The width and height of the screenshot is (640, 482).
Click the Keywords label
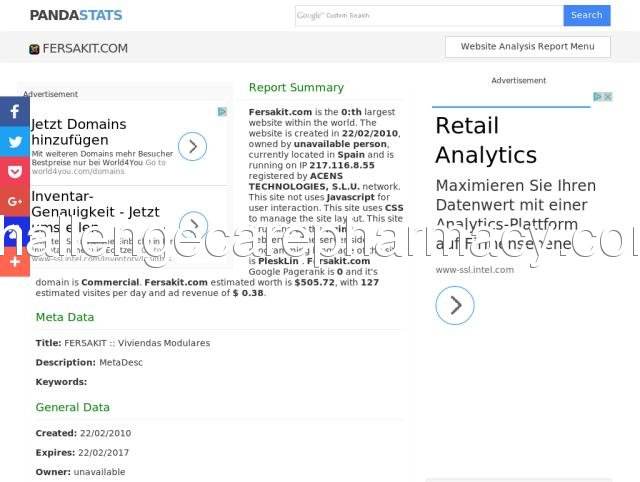(x=61, y=382)
